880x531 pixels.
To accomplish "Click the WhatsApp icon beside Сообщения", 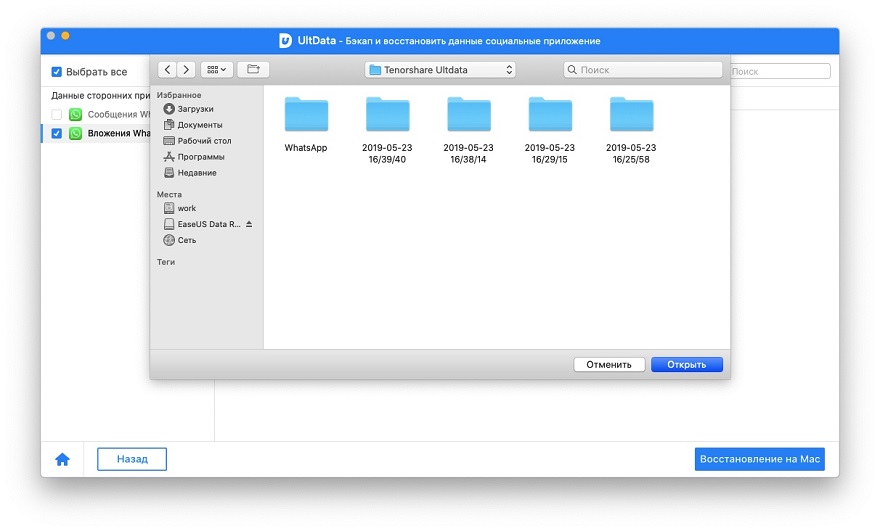I will point(75,115).
